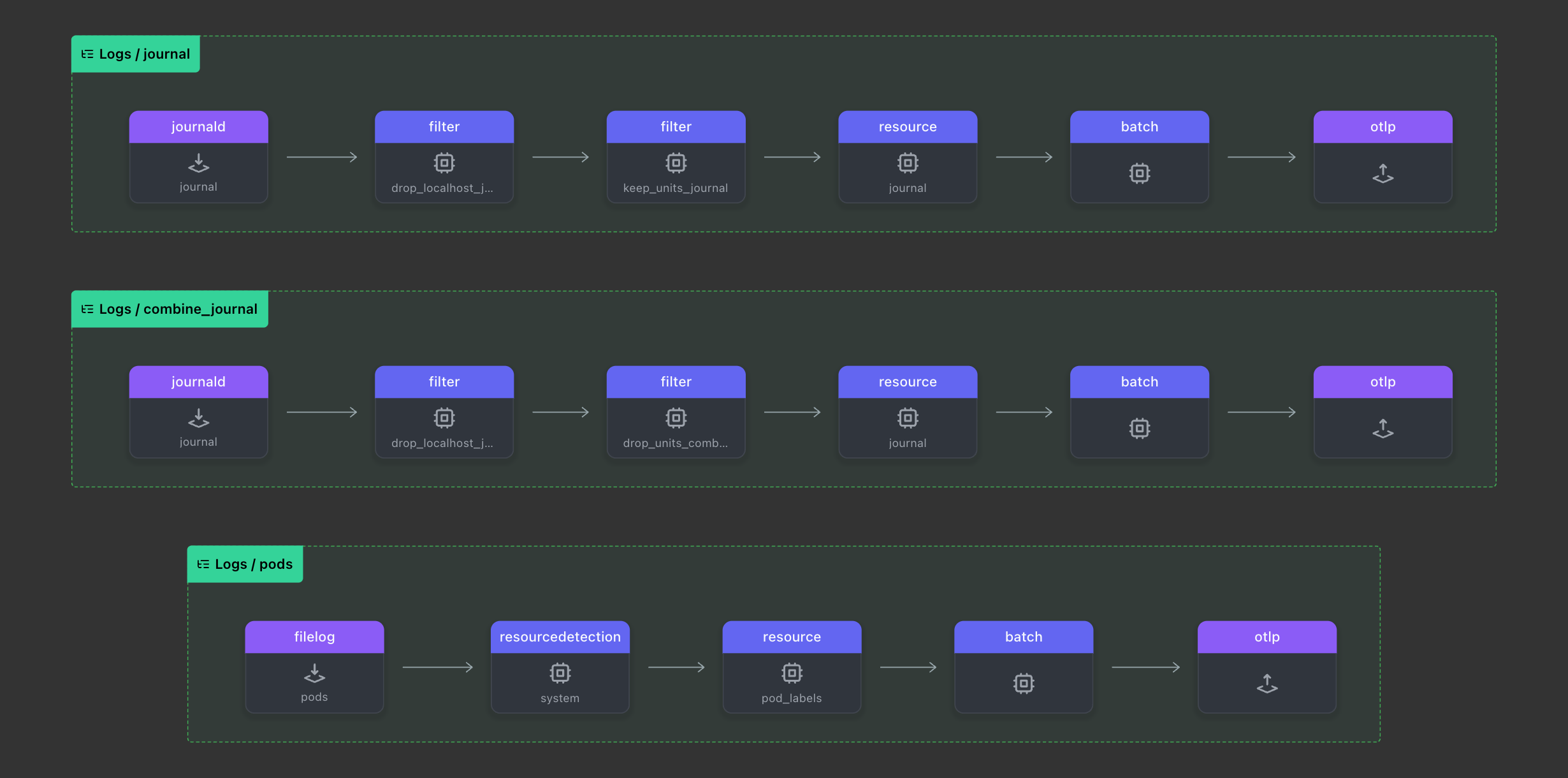Select the Logs / combine_journal pipeline label
Screen dimensions: 1568x778
pyautogui.click(x=178, y=309)
